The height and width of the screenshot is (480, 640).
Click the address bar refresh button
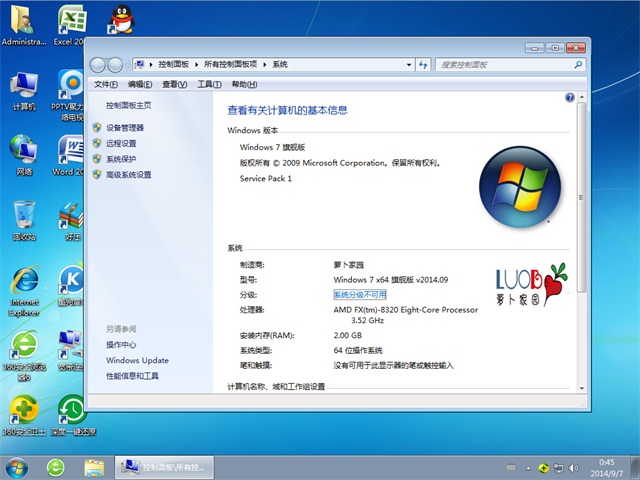[x=423, y=64]
